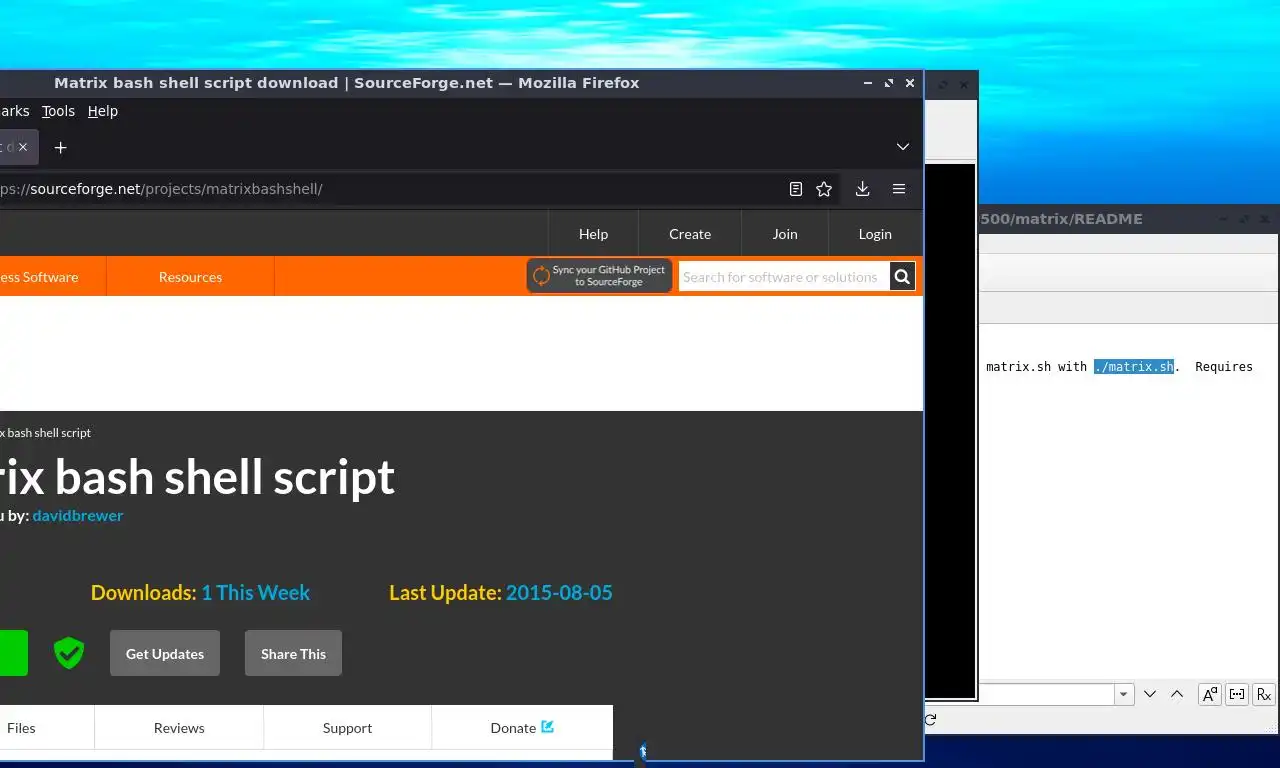Click the '2015-08-05' last update date
Image resolution: width=1280 pixels, height=768 pixels.
[559, 592]
